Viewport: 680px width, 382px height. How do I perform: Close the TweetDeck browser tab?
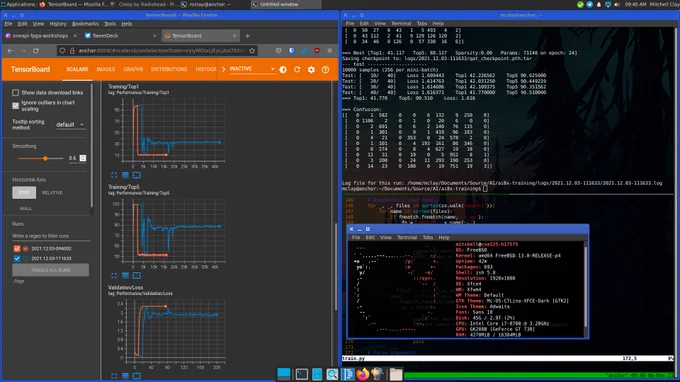154,36
